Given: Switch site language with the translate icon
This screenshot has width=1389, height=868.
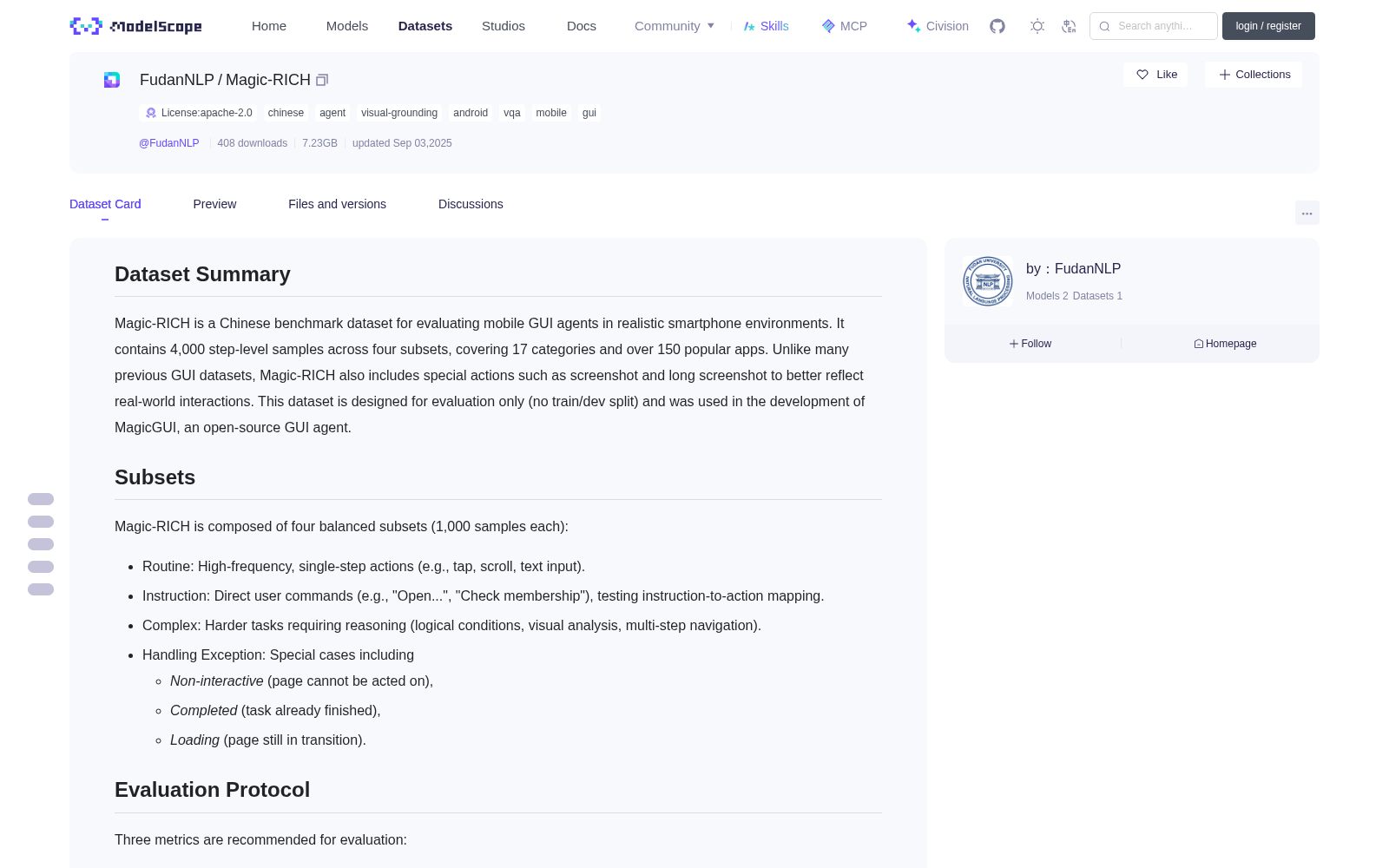Looking at the screenshot, I should pos(1070,26).
